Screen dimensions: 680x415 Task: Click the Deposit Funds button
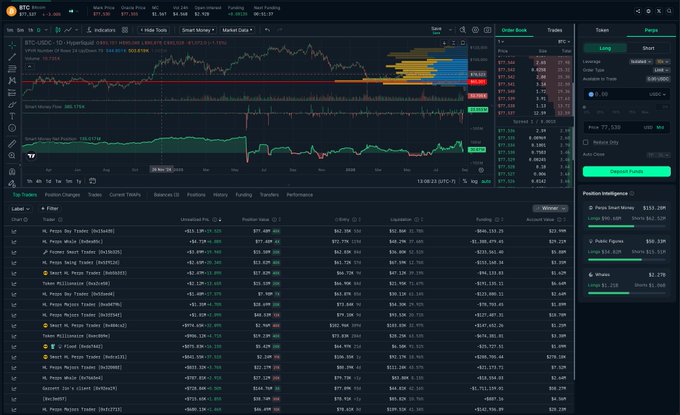click(627, 171)
